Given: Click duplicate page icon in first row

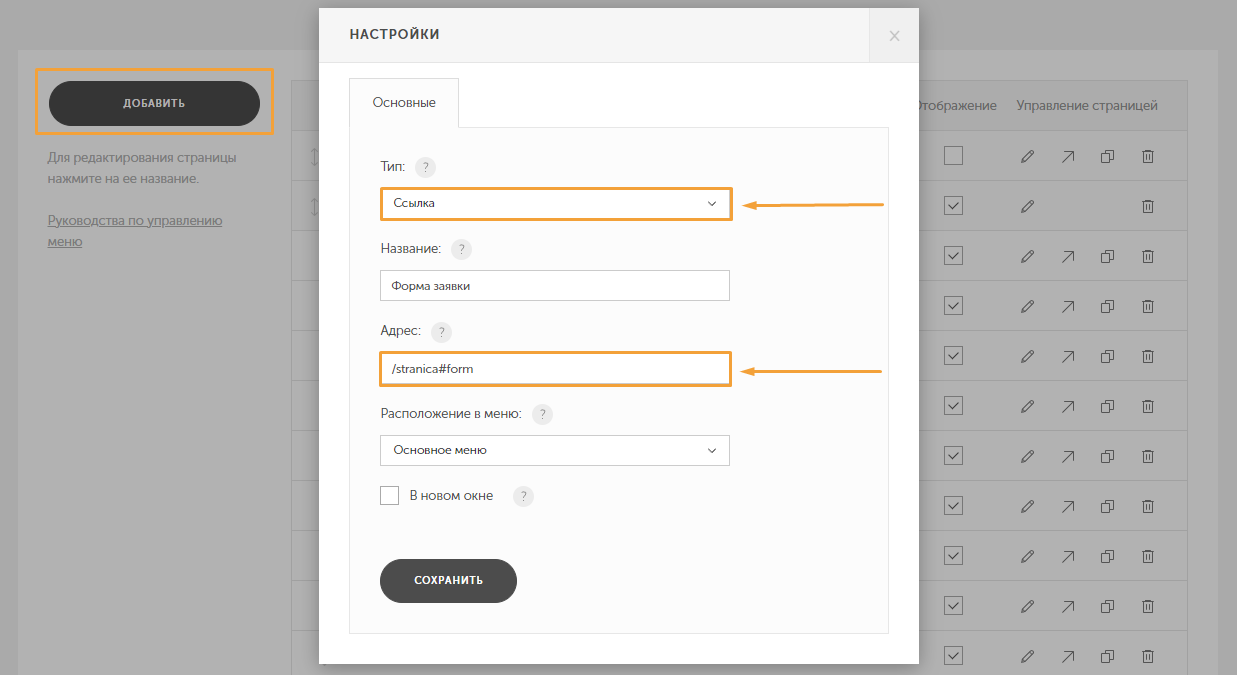Looking at the screenshot, I should (x=1107, y=156).
